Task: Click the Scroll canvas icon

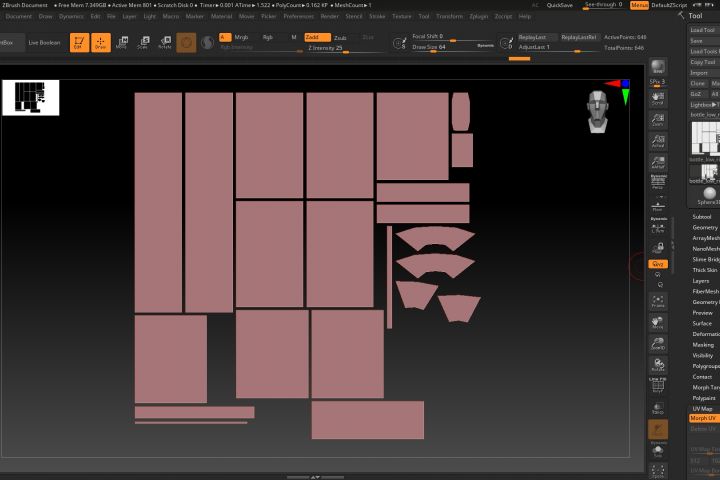Action: (x=657, y=97)
